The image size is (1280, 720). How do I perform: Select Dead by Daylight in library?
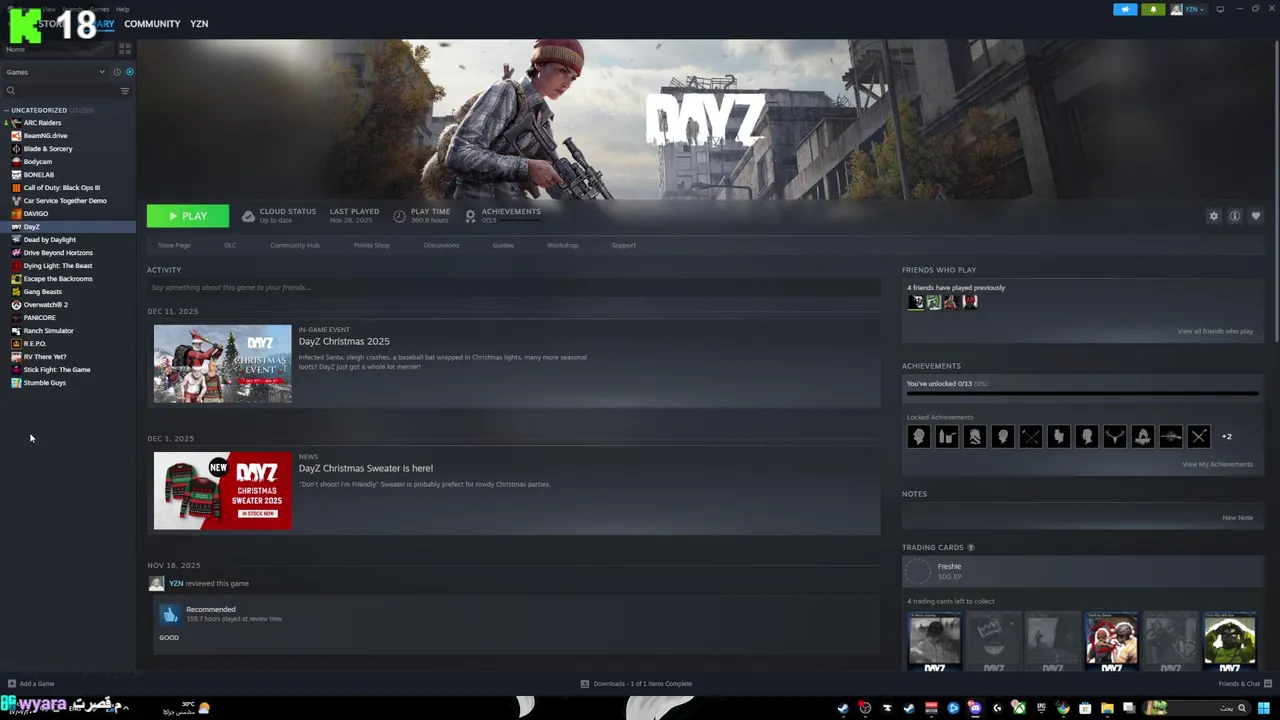pos(49,240)
